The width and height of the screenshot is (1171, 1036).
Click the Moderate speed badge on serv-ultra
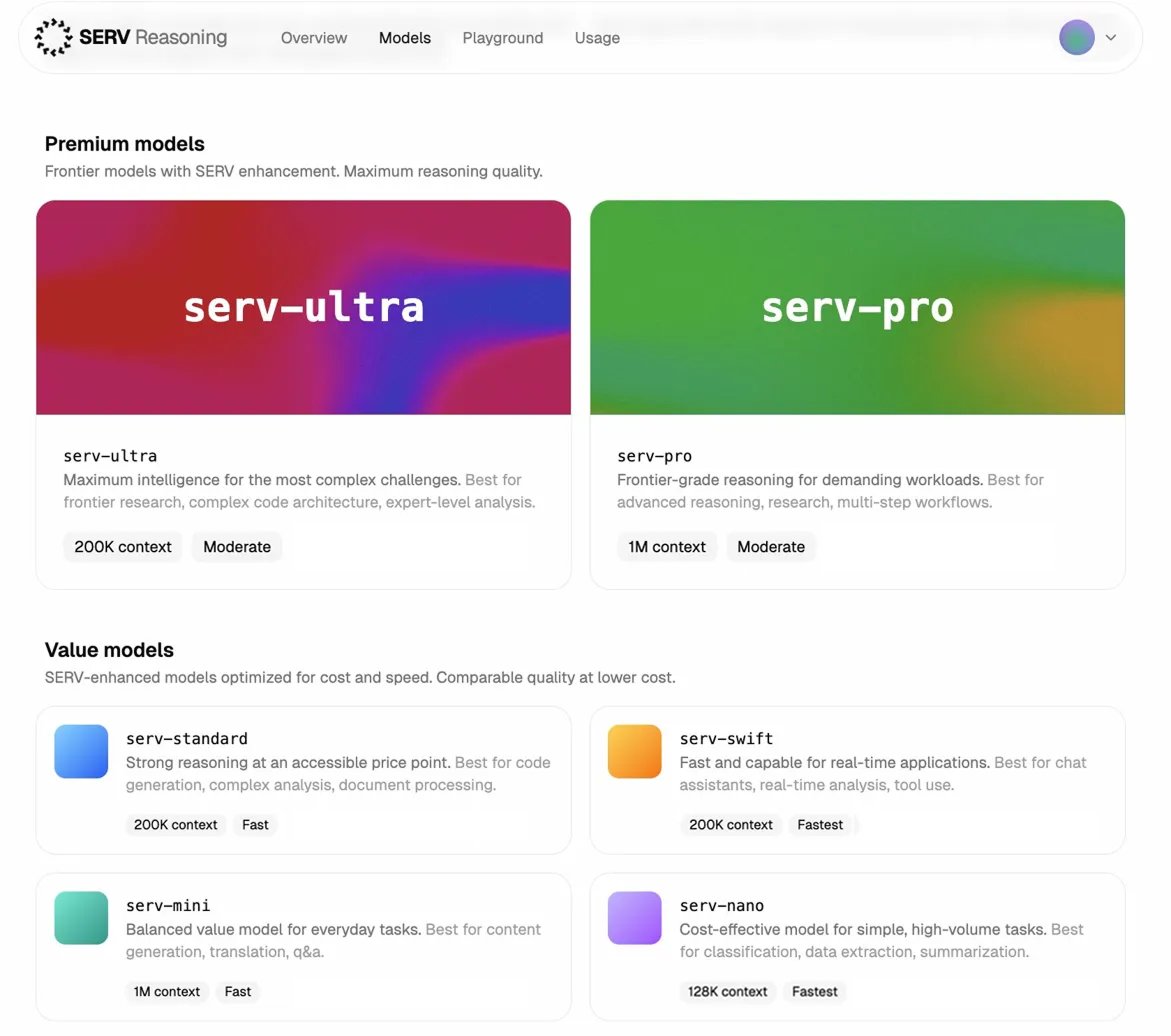[x=236, y=547]
